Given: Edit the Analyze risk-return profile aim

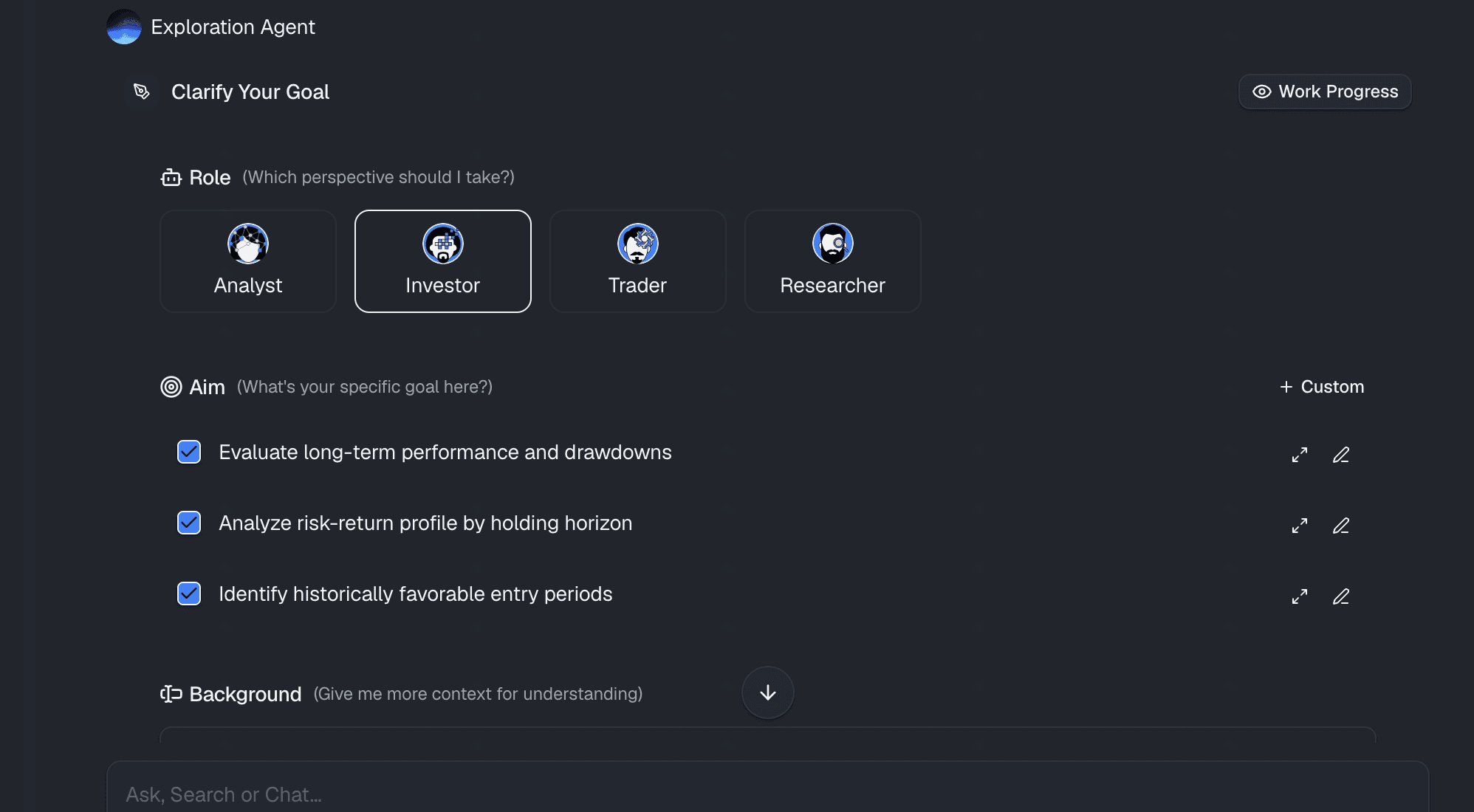Looking at the screenshot, I should [x=1341, y=526].
